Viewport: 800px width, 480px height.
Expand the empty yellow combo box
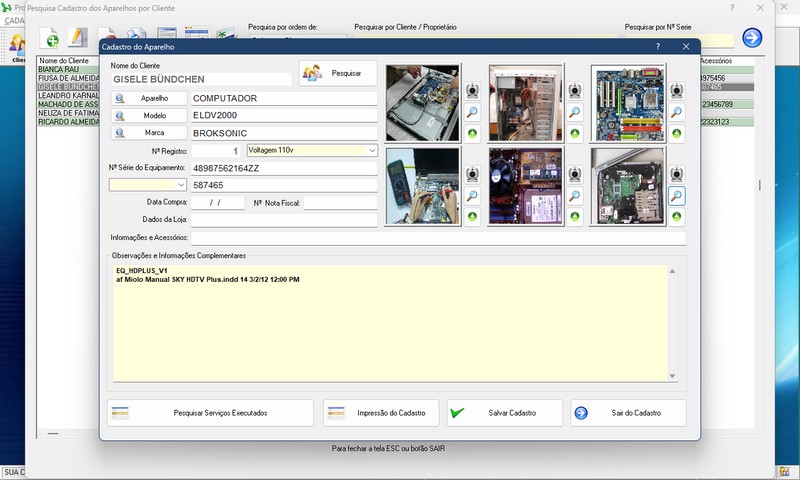pyautogui.click(x=181, y=185)
